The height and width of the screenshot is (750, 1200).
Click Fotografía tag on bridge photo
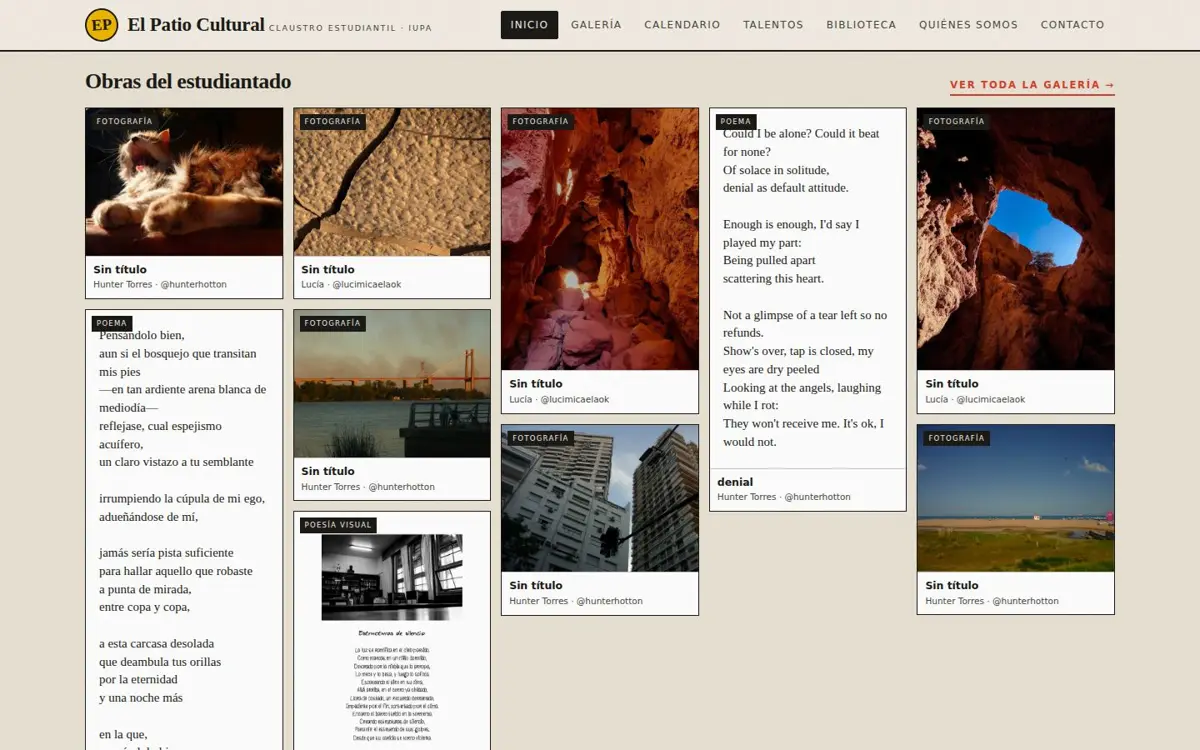pyautogui.click(x=332, y=324)
